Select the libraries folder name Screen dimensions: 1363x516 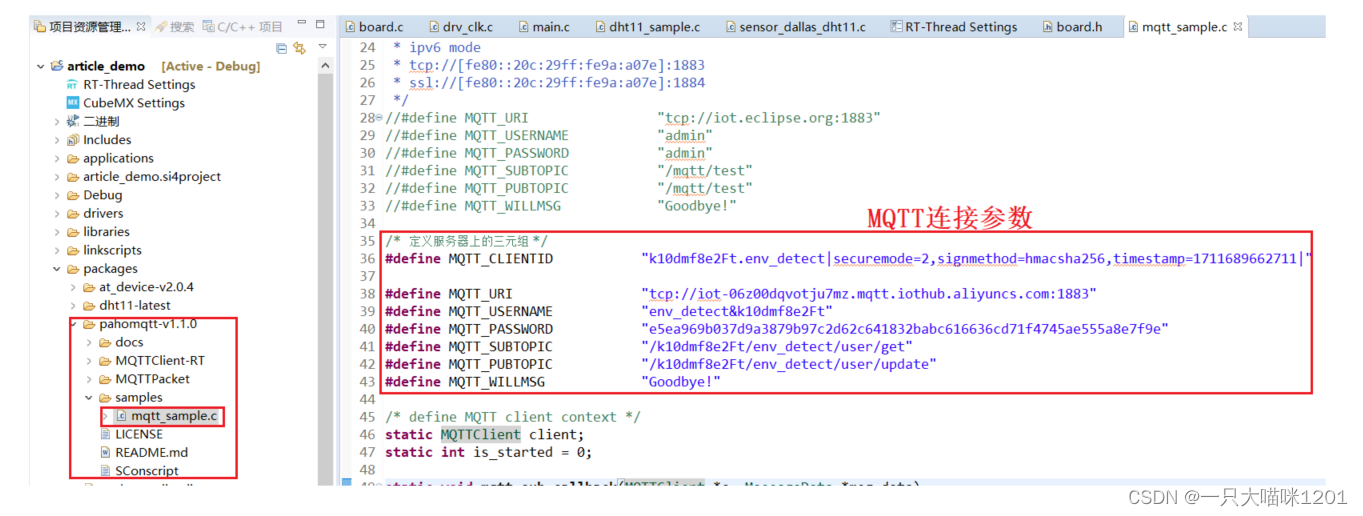[106, 231]
